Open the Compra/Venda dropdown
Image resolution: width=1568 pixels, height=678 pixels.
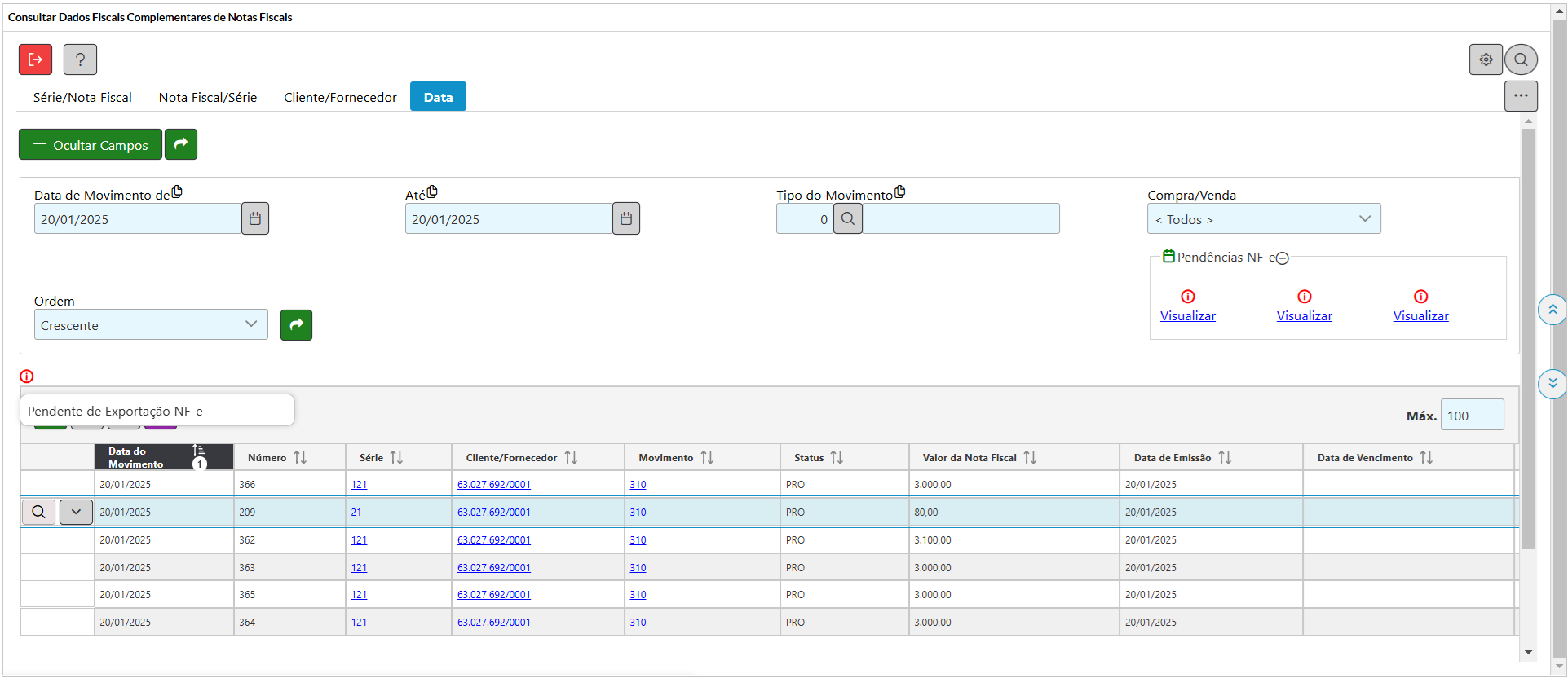point(1263,219)
